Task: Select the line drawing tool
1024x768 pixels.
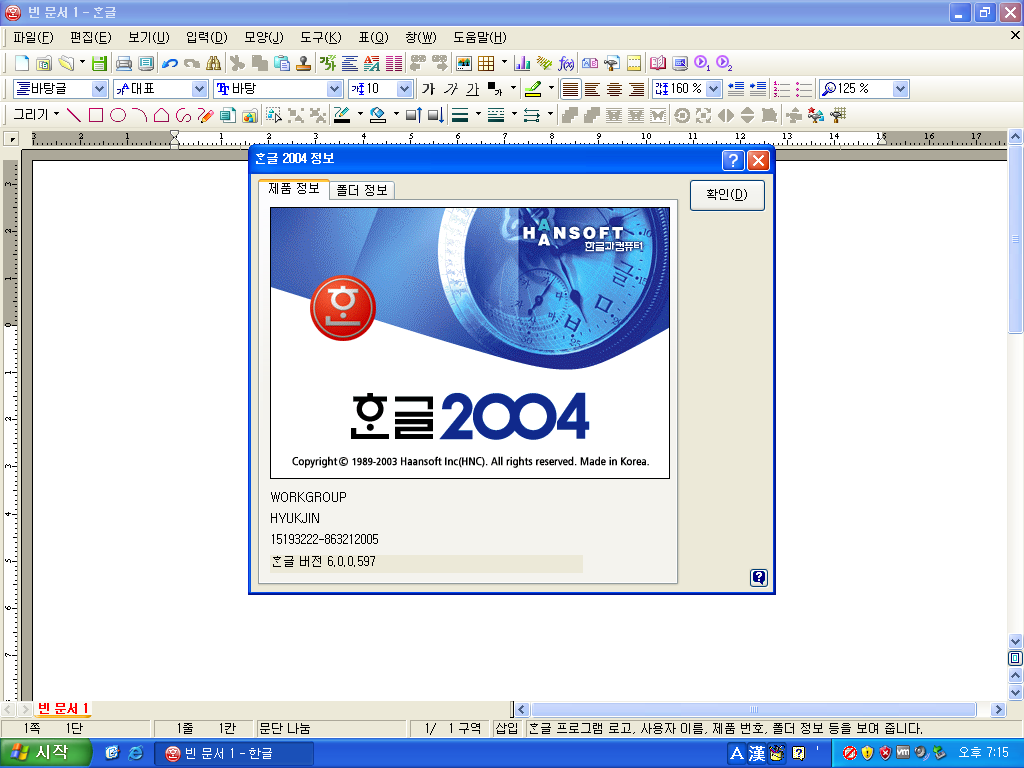Action: (74, 116)
